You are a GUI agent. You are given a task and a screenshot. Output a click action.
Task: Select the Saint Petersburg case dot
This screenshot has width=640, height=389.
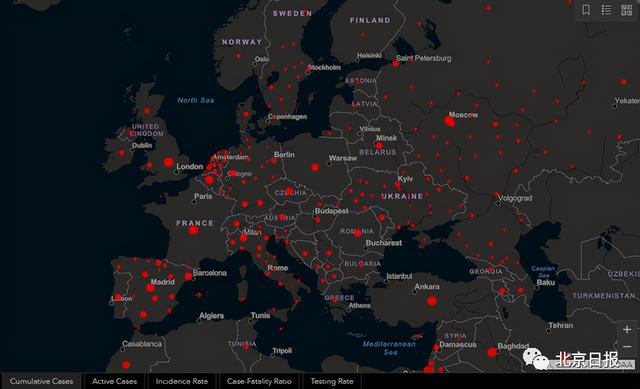point(395,64)
